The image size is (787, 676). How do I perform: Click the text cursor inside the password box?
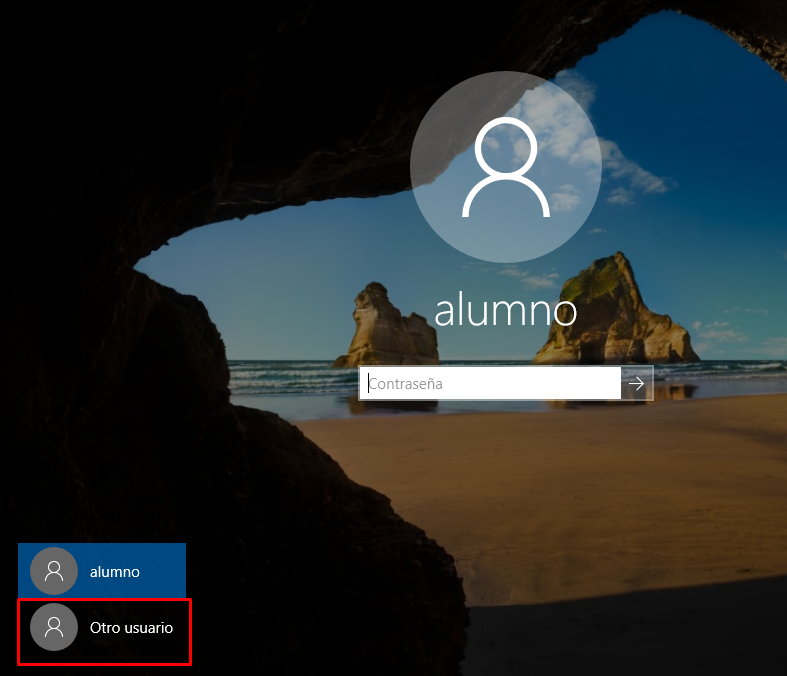click(369, 383)
